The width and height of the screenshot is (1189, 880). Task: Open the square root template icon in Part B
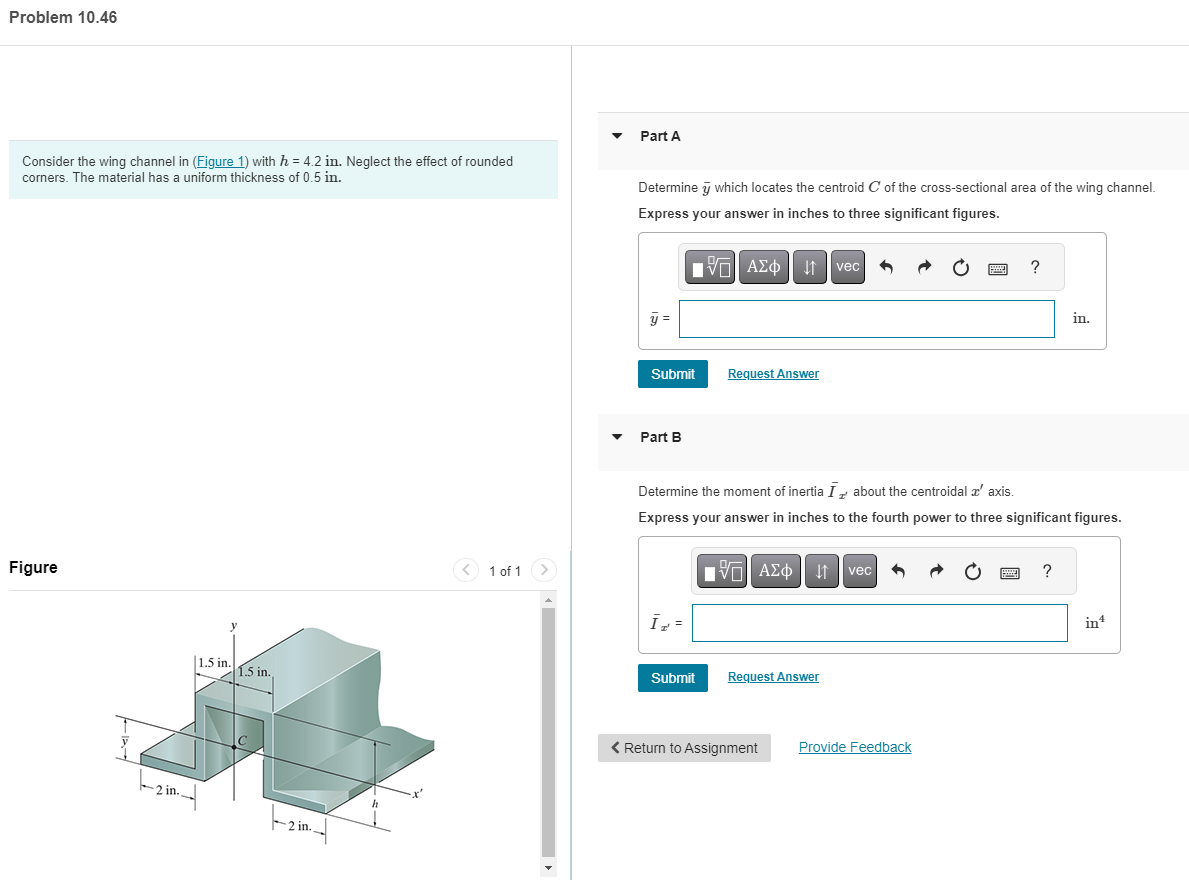pyautogui.click(x=721, y=570)
